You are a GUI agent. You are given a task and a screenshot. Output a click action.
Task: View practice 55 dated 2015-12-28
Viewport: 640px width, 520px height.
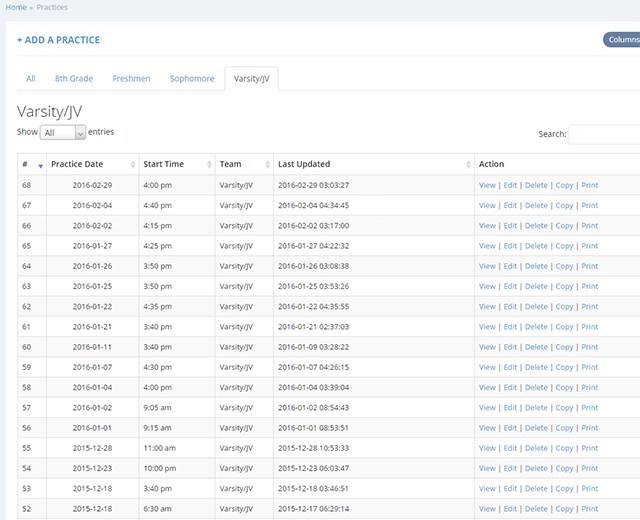point(487,448)
